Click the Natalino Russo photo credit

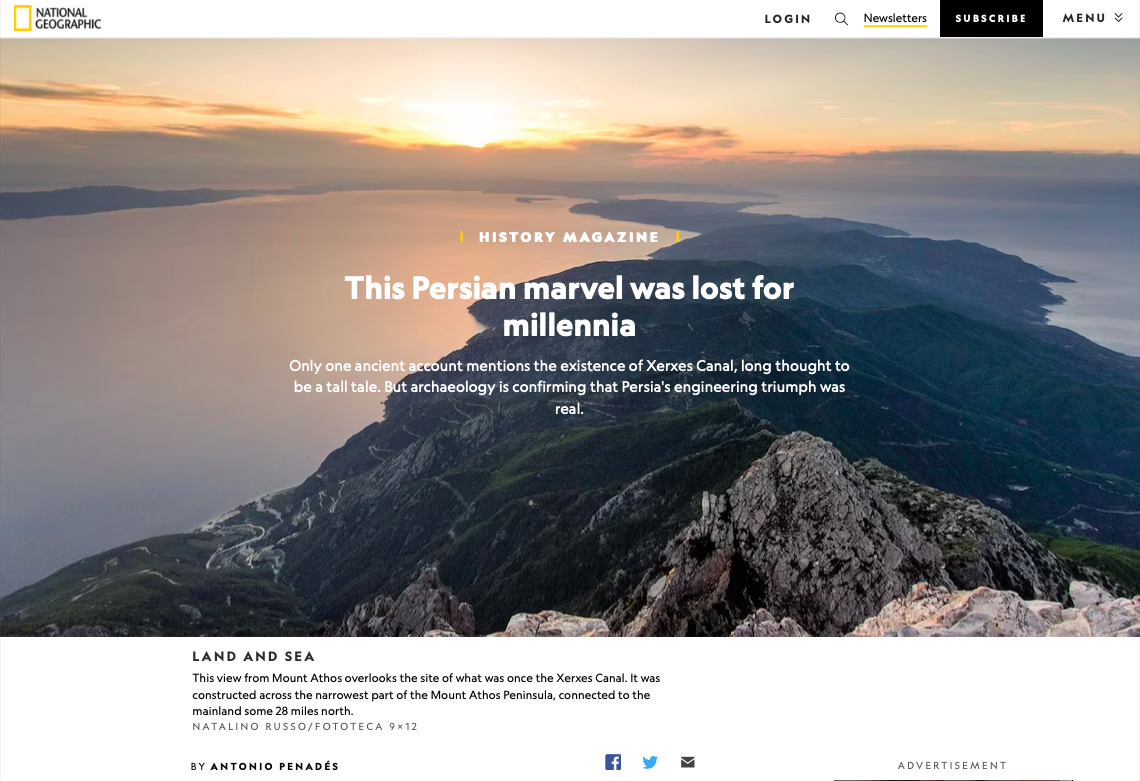(x=305, y=726)
